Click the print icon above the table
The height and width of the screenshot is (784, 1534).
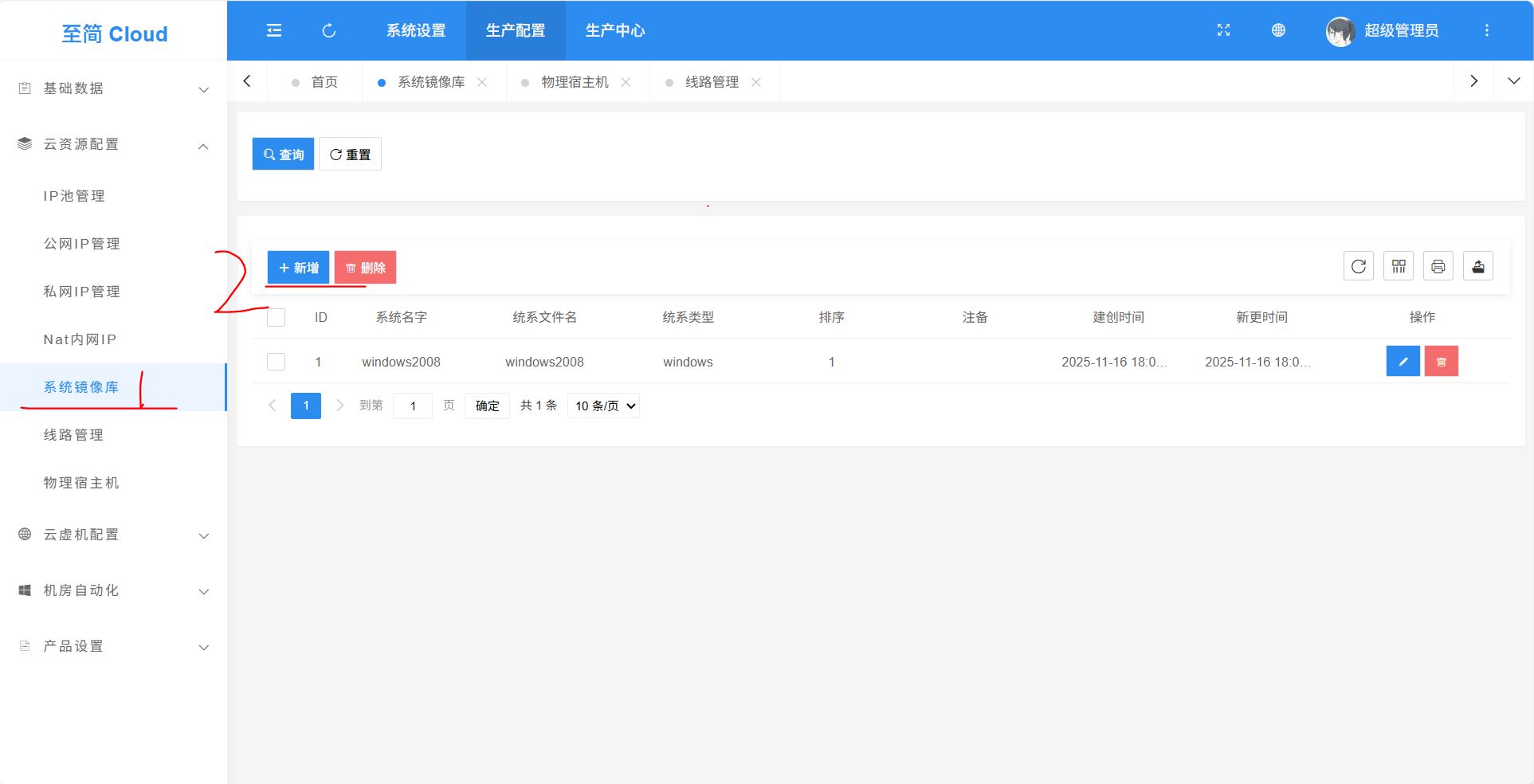[x=1438, y=265]
